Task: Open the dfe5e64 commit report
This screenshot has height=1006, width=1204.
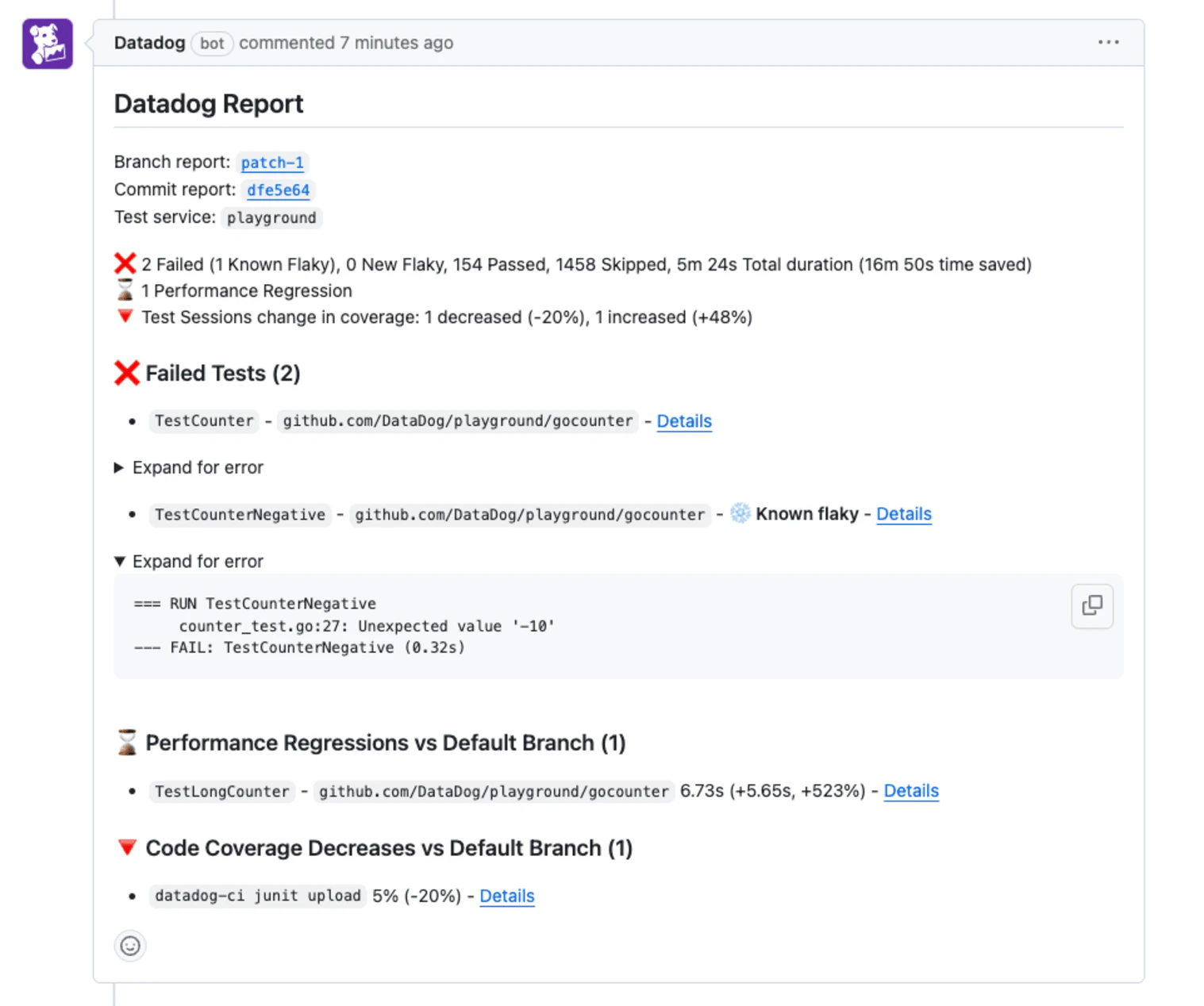Action: (278, 190)
